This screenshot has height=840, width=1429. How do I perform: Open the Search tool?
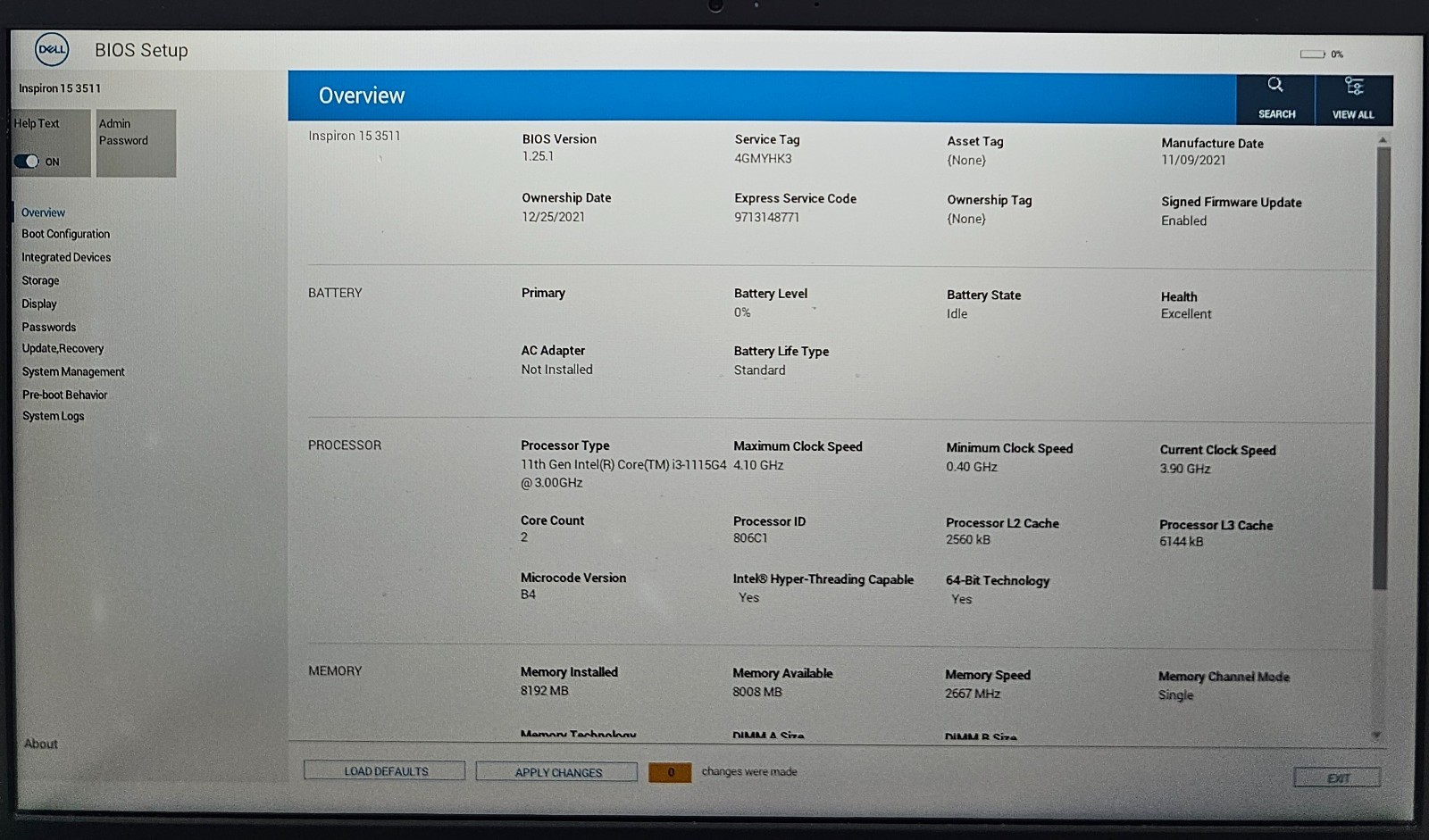1275,98
